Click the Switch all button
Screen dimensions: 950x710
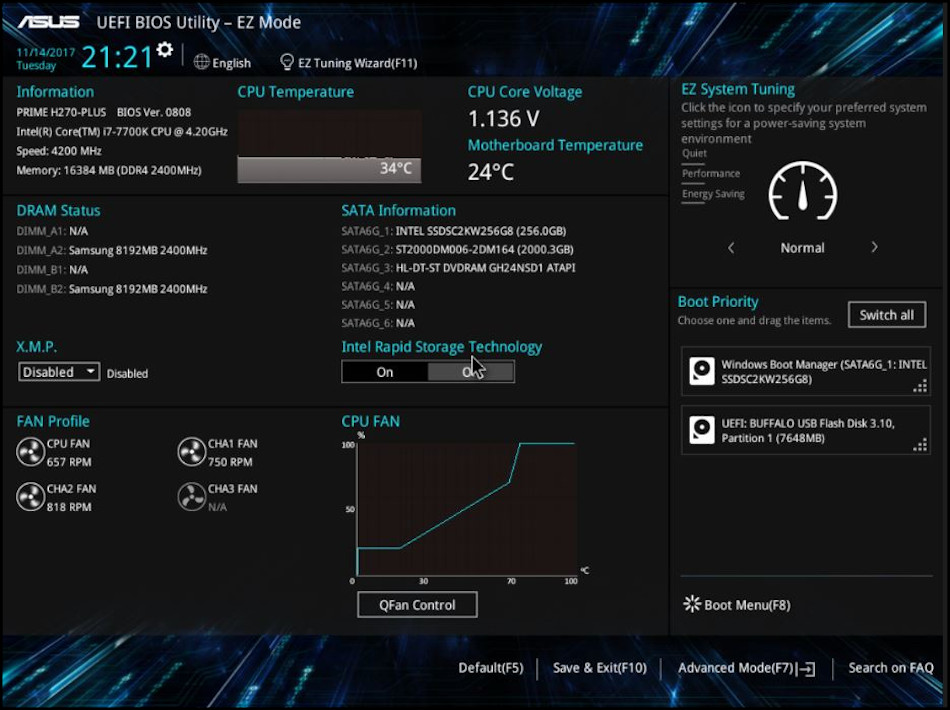tap(887, 315)
